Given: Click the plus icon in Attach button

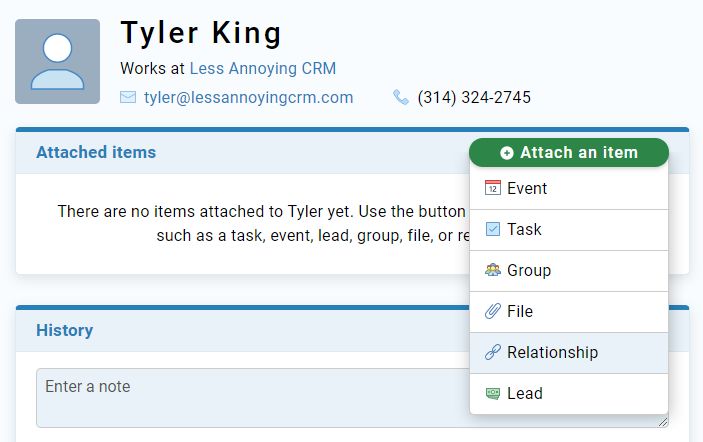Looking at the screenshot, I should point(507,153).
